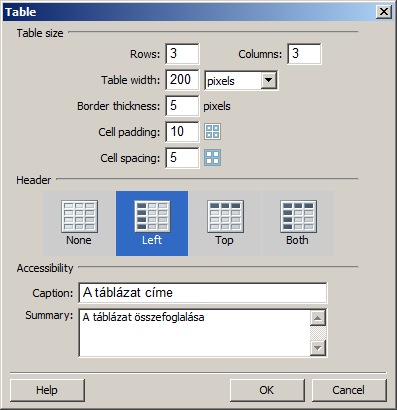Click the cell spacing illustration icon
This screenshot has width=397, height=410.
[212, 158]
